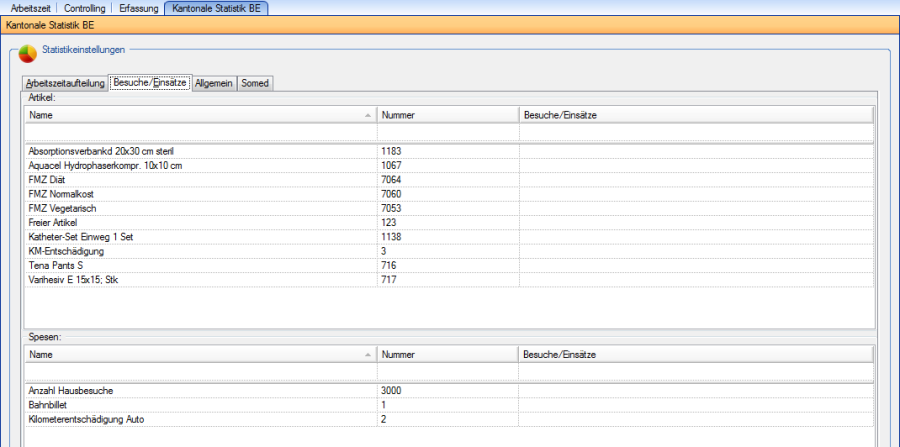900x447 pixels.
Task: Switch to the Somed tab
Action: [x=255, y=83]
